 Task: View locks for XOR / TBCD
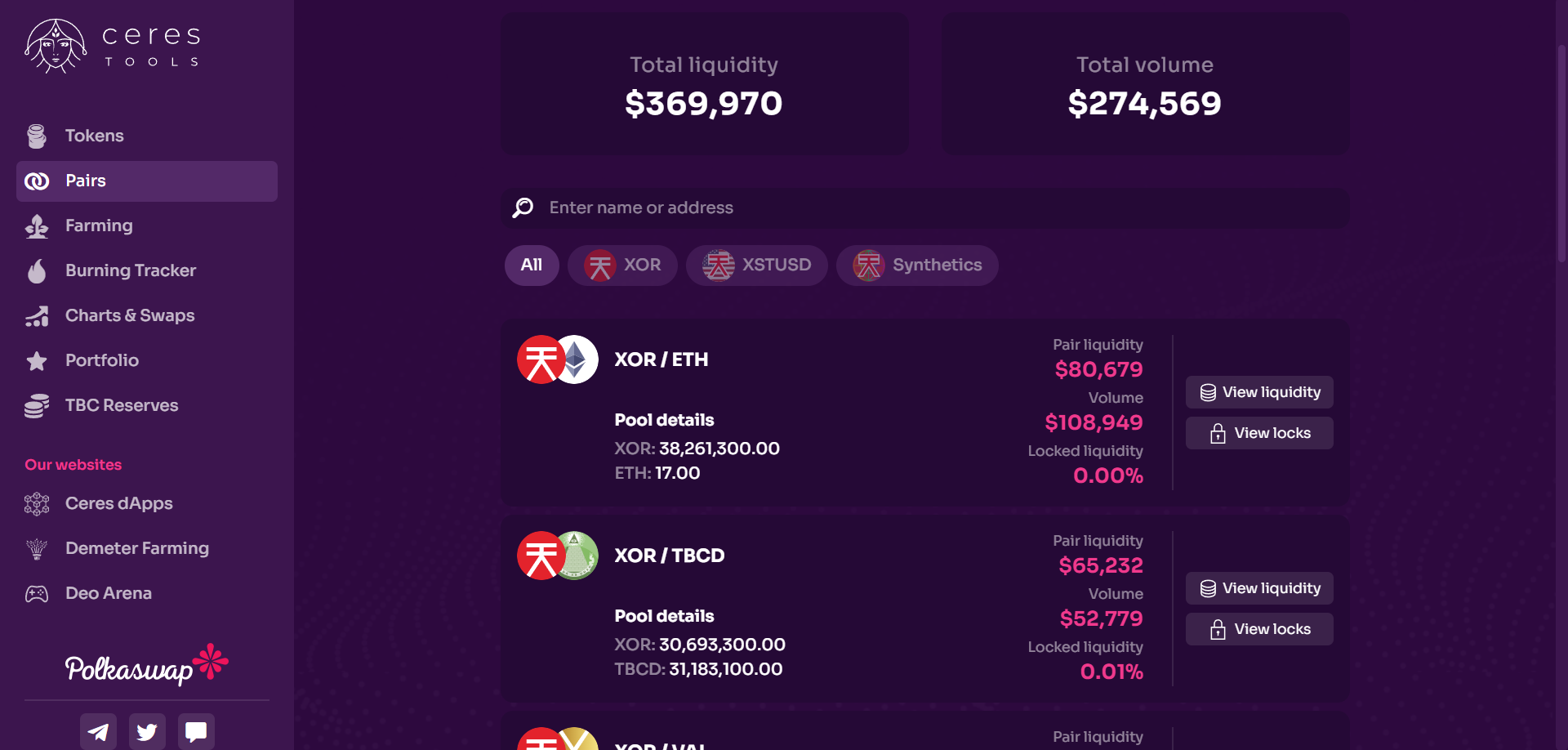(1259, 629)
